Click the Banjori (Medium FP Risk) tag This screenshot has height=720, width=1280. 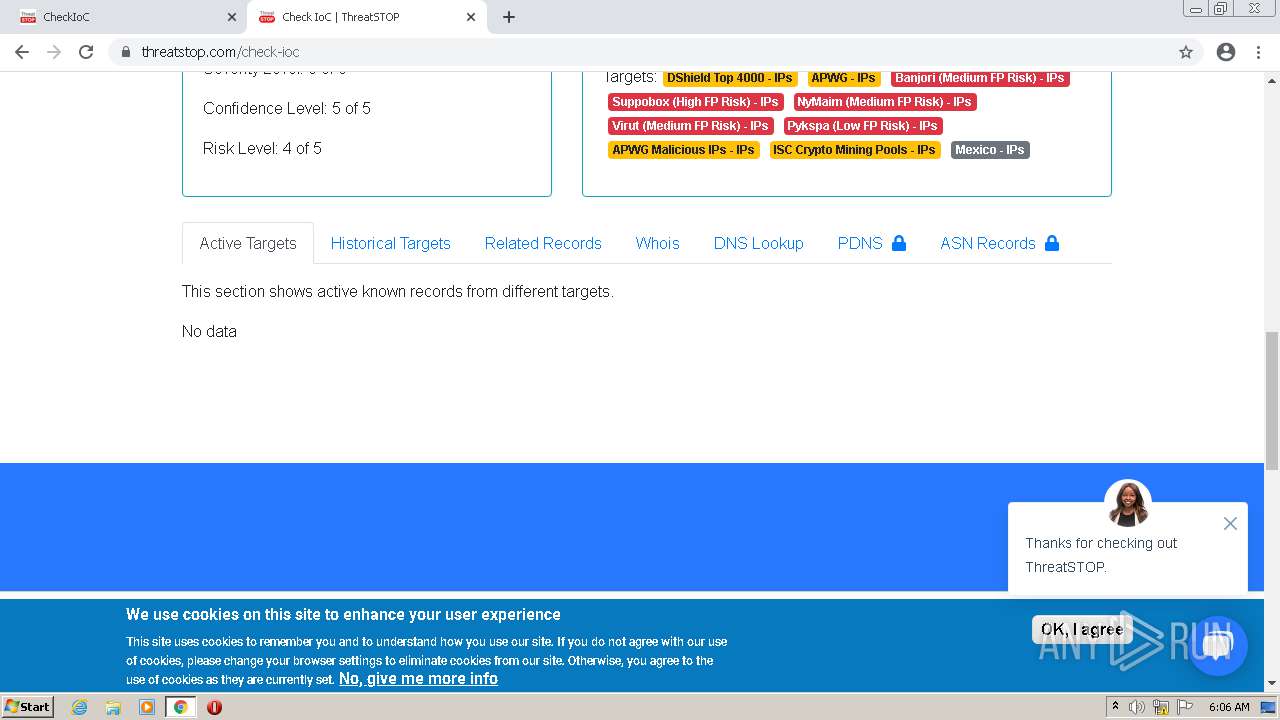[x=980, y=78]
